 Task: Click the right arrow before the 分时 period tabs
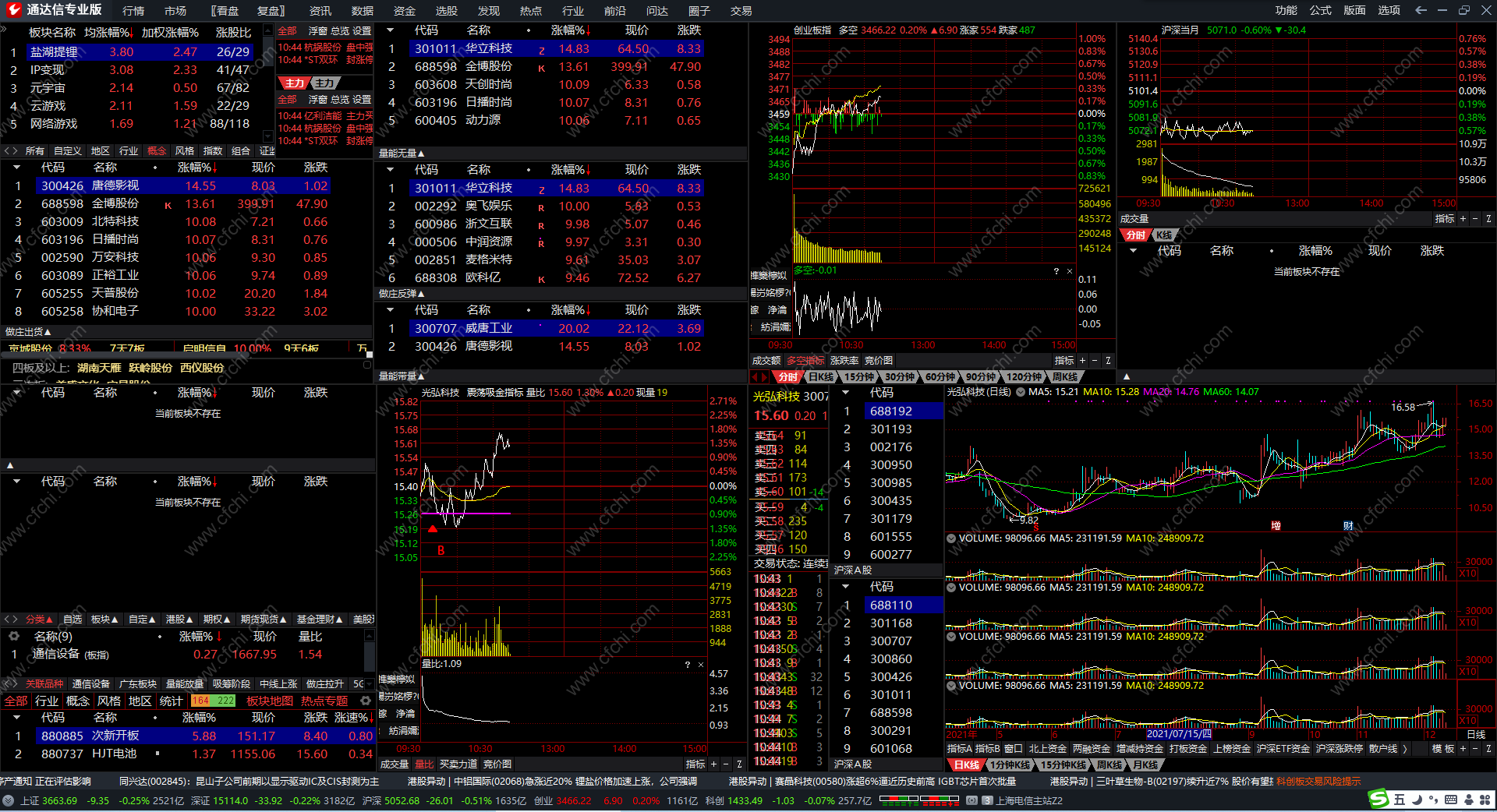765,376
